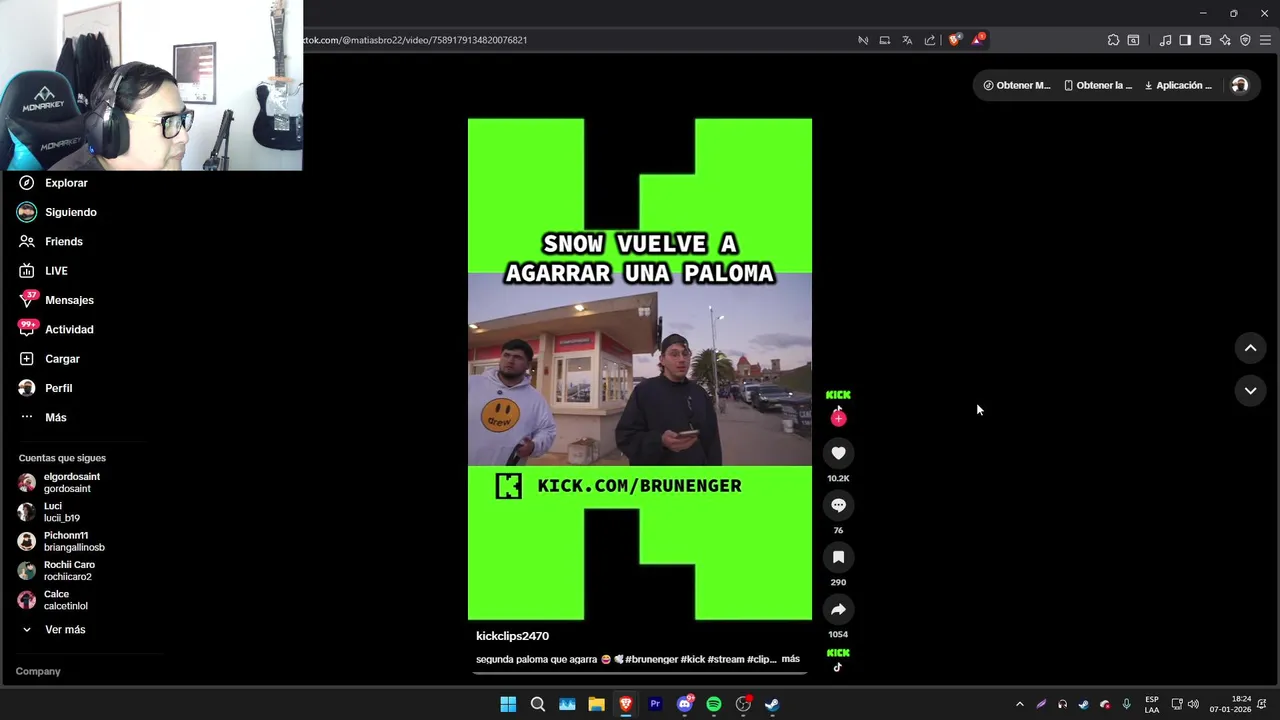Open the Brave Wallet icon
The width and height of the screenshot is (1280, 720).
click(1205, 40)
